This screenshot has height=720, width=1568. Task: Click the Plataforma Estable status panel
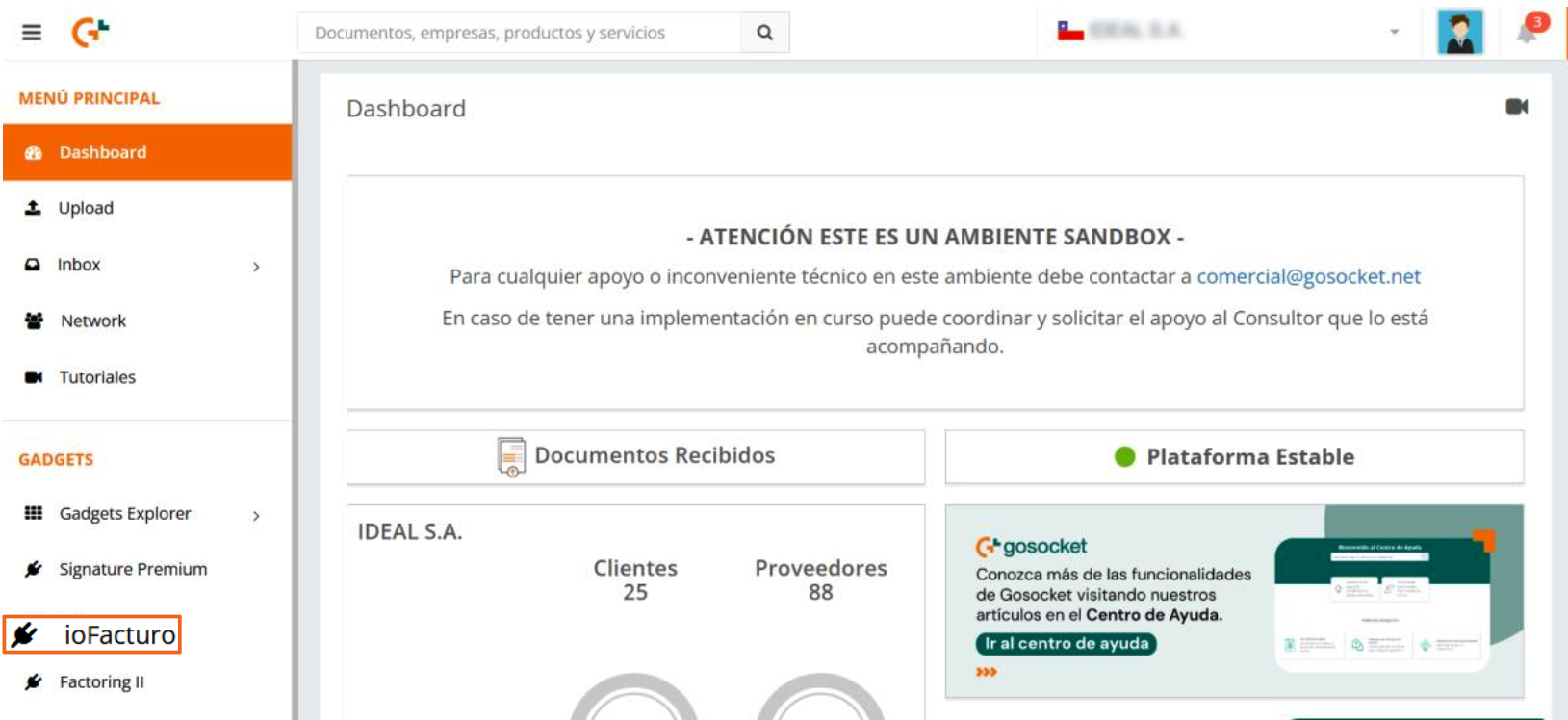(x=1234, y=456)
